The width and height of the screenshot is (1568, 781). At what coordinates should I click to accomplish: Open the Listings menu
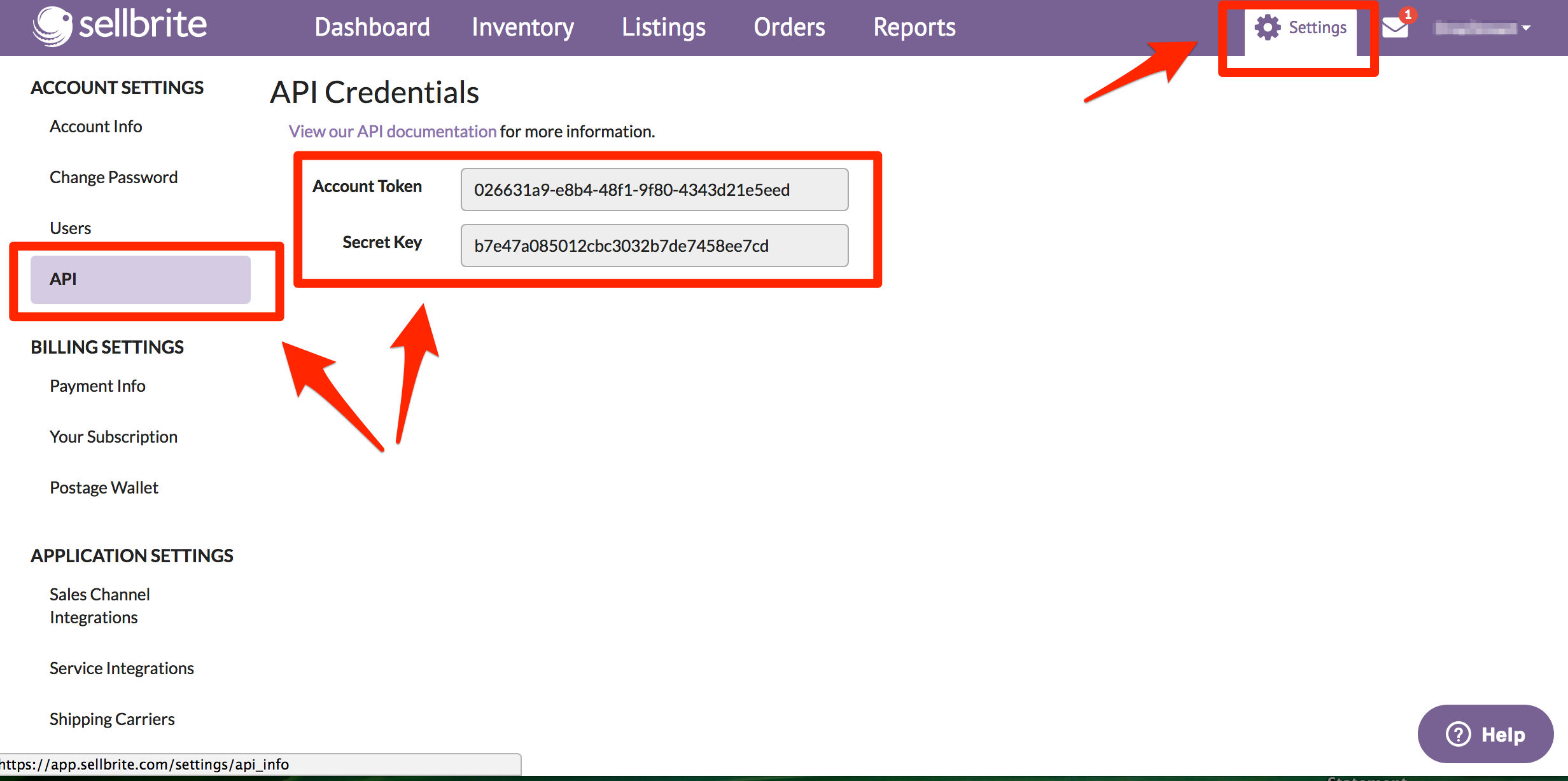tap(664, 27)
